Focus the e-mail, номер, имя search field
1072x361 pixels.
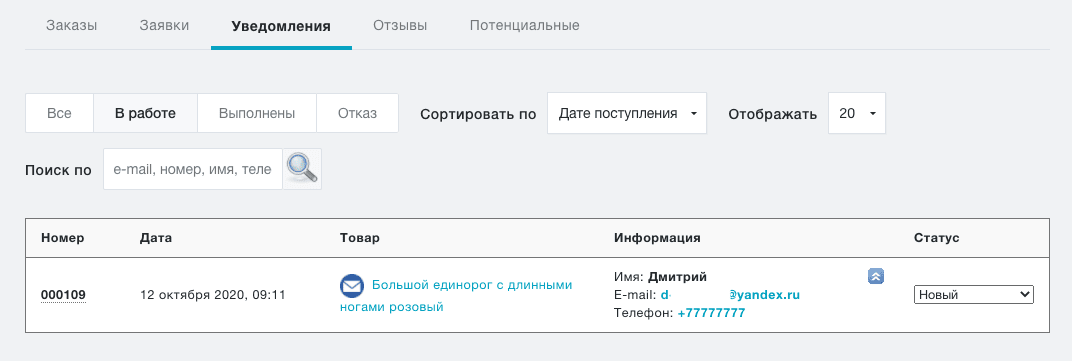click(193, 169)
